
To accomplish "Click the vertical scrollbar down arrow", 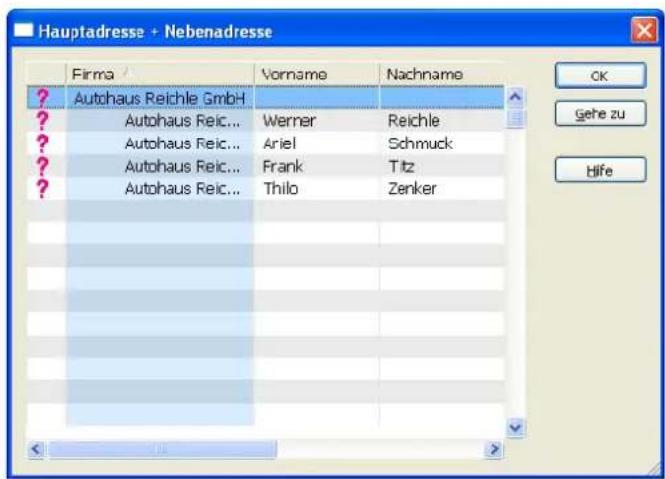I will point(515,428).
